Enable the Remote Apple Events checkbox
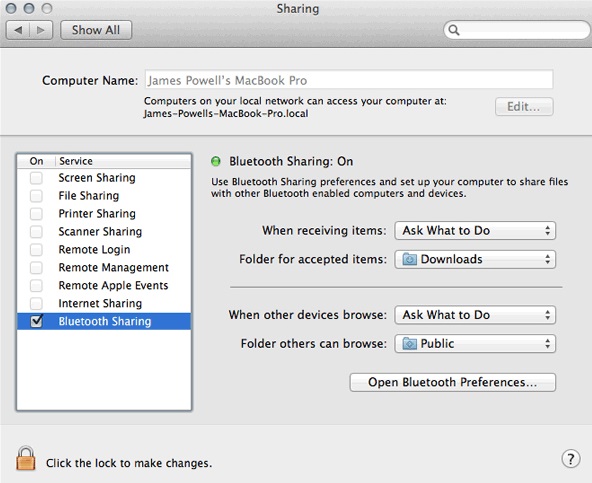This screenshot has height=483, width=592. click(36, 285)
